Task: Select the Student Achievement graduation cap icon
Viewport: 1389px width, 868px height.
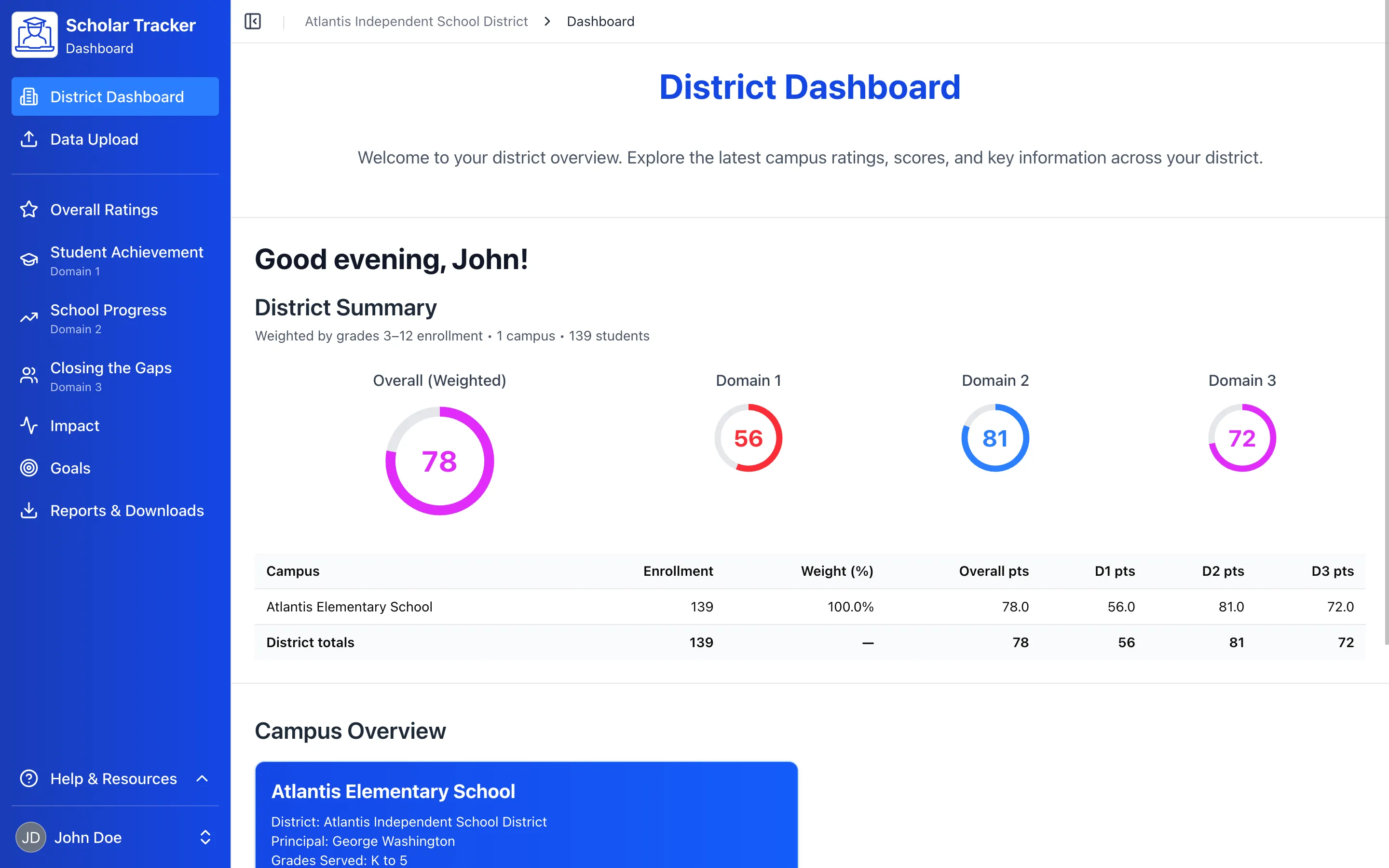Action: tap(29, 259)
